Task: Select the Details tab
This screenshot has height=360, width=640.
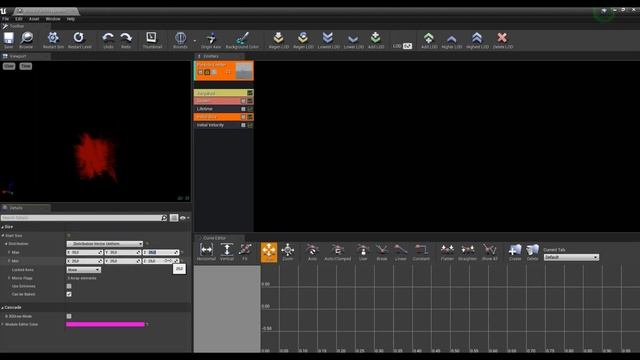Action: (25, 208)
